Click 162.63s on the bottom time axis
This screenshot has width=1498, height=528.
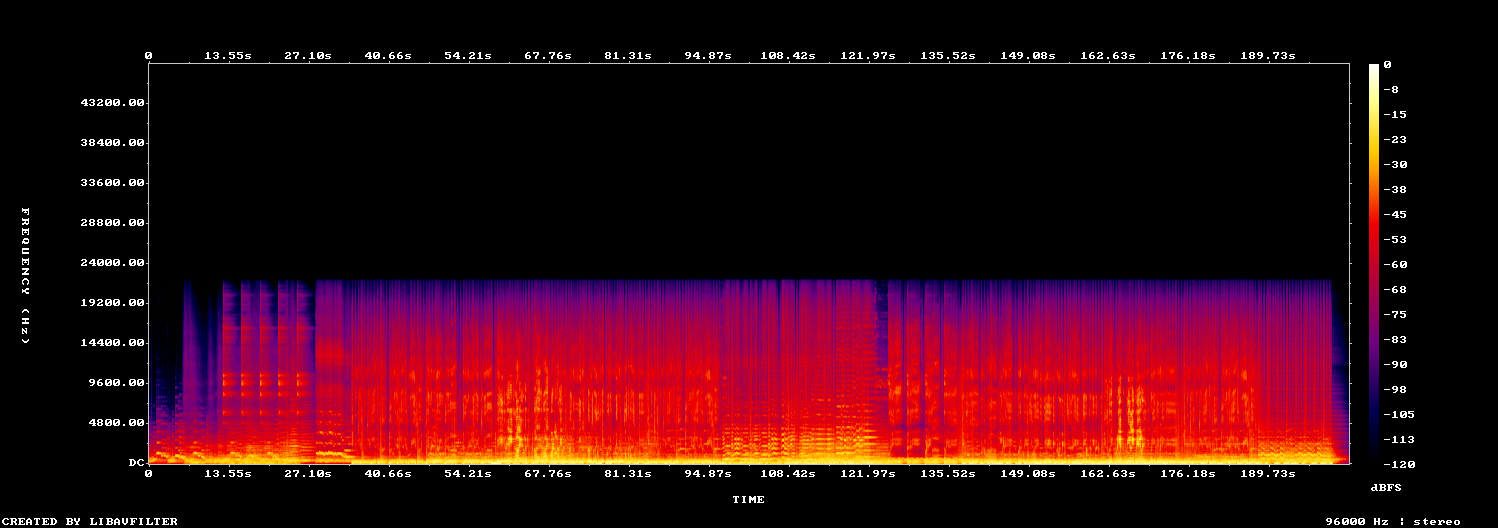point(1108,473)
